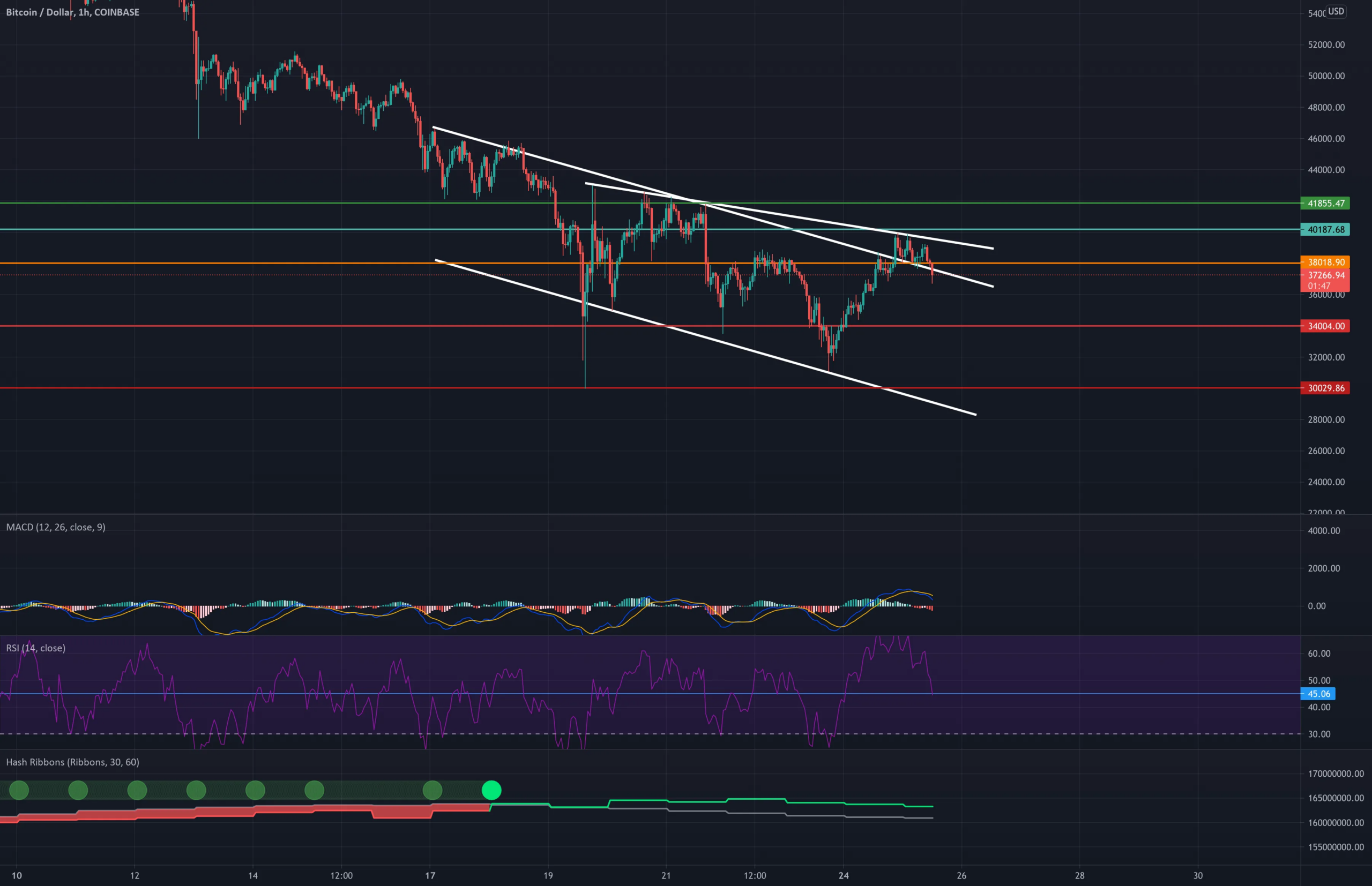The width and height of the screenshot is (1372, 886).
Task: Click the 46000.00 price axis label
Action: coord(1326,139)
